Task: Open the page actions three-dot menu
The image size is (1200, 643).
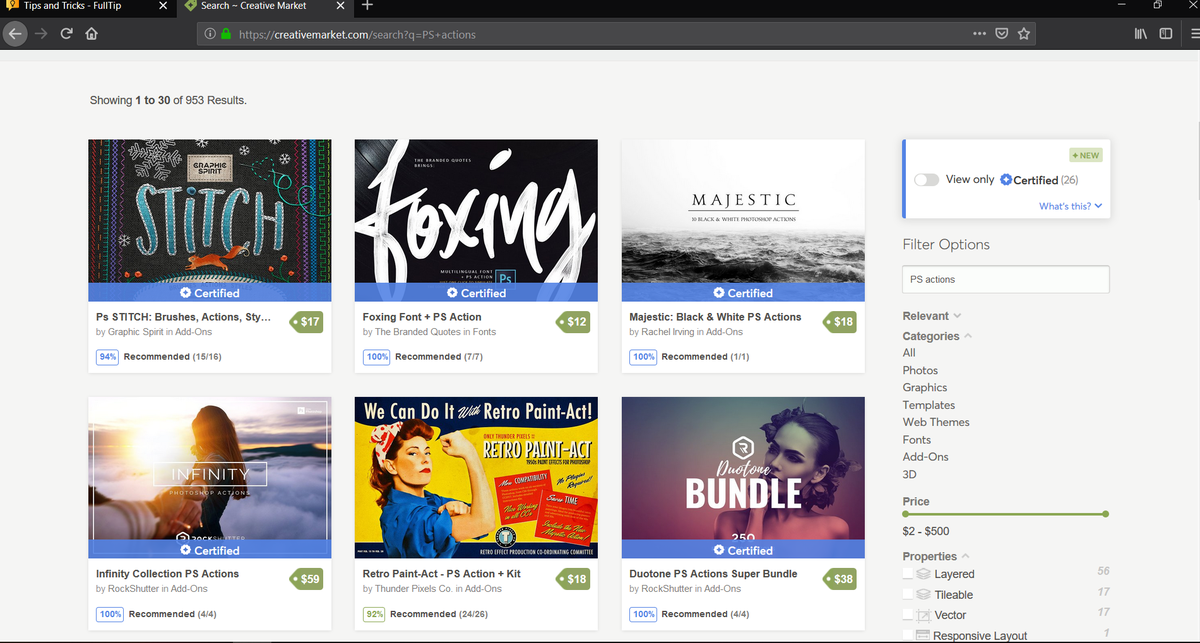Action: pyautogui.click(x=979, y=34)
